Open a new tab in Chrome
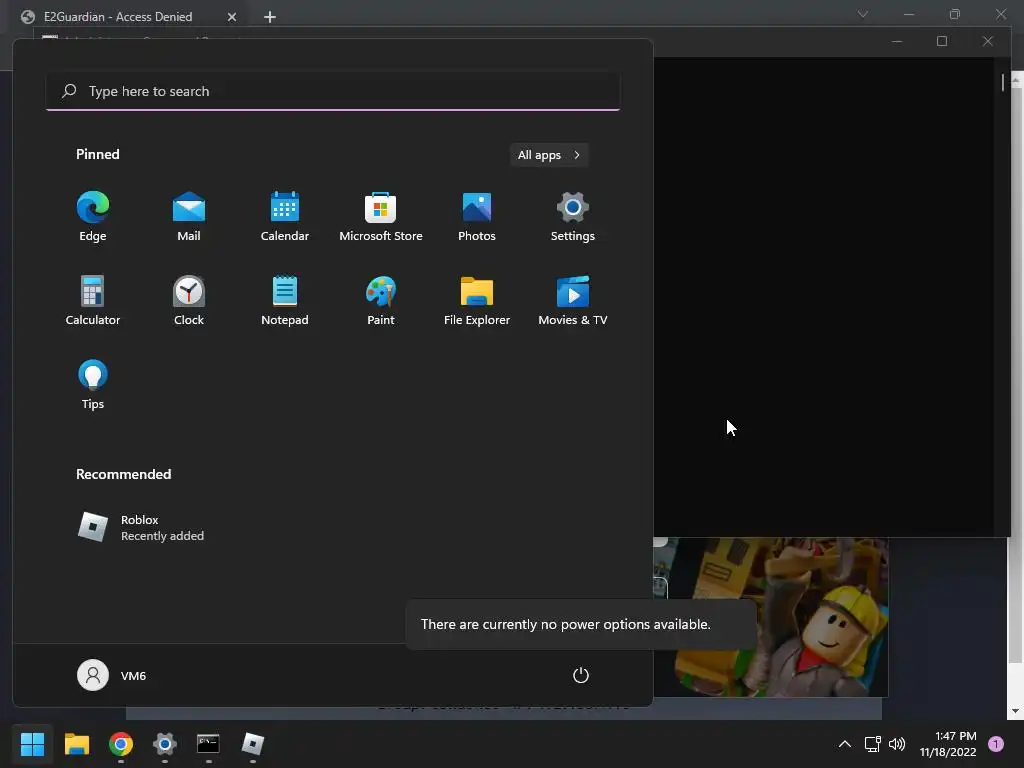The image size is (1024, 768). click(270, 17)
